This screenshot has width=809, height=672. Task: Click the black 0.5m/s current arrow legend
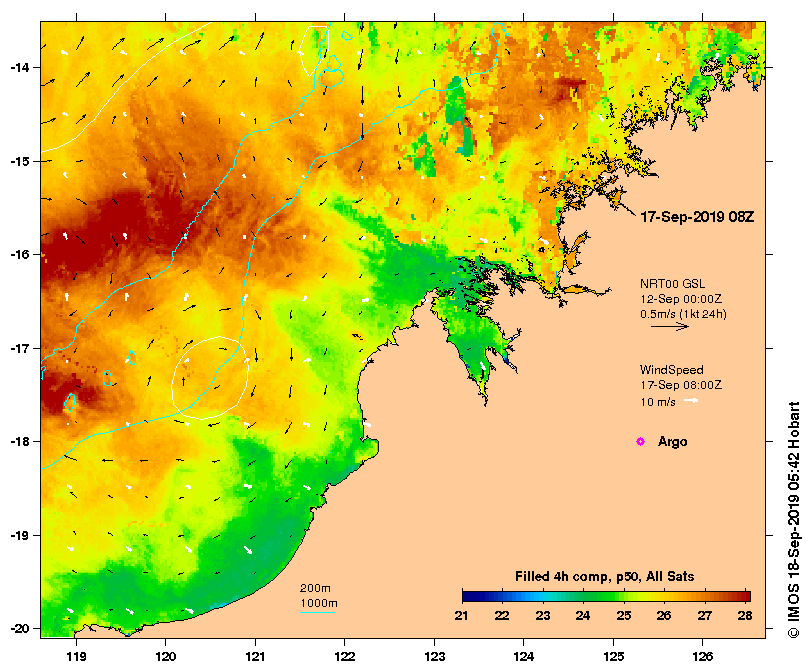click(670, 326)
